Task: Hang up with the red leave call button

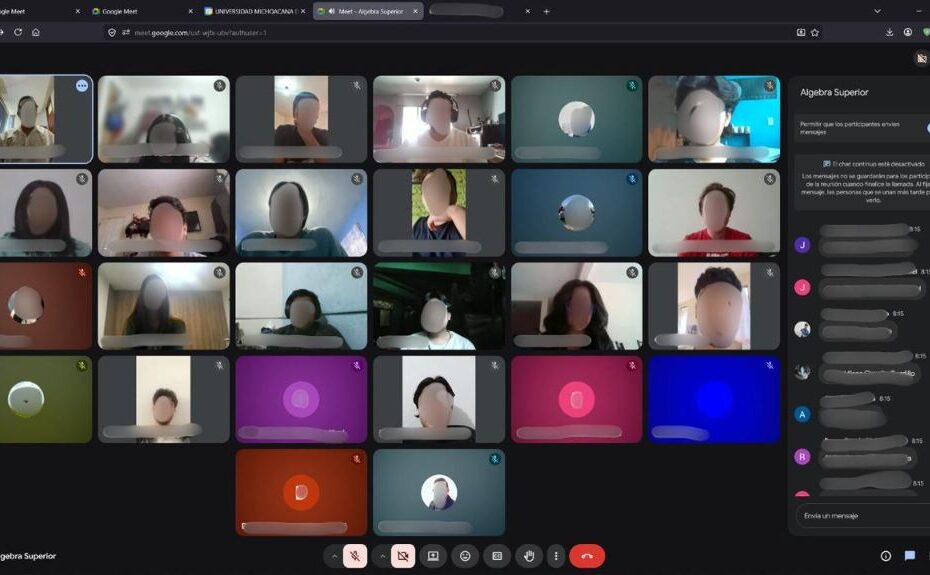Action: 587,556
